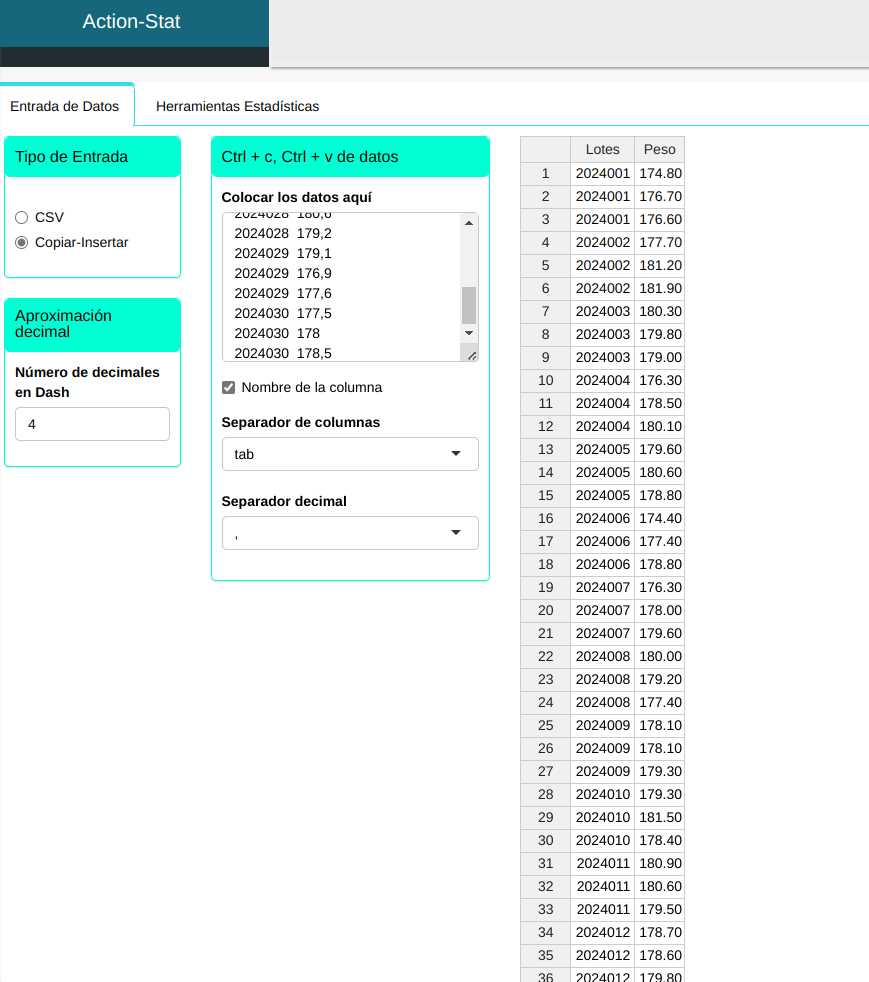This screenshot has height=982, width=869.
Task: Select row number 1 in the table
Action: point(545,173)
